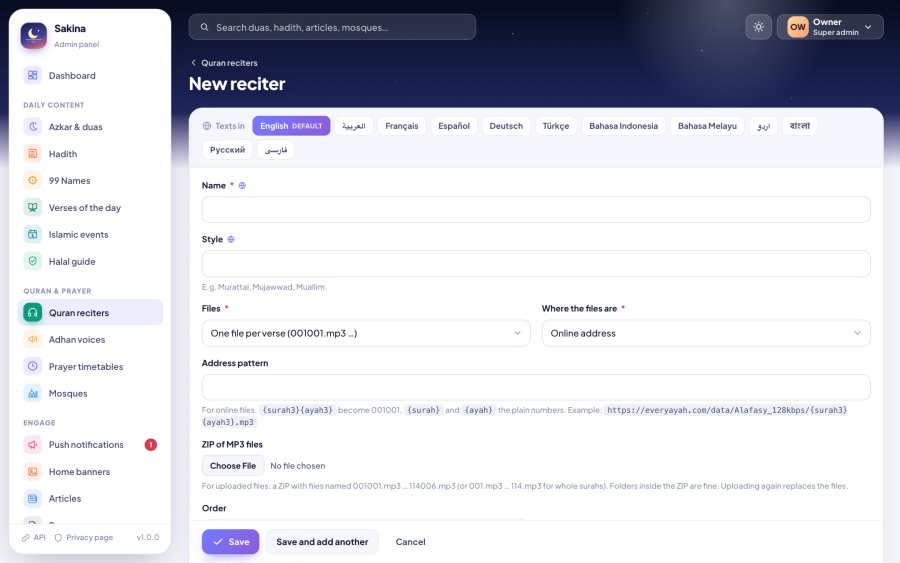Click the Halal guide shield icon
900x563 pixels.
(33, 261)
